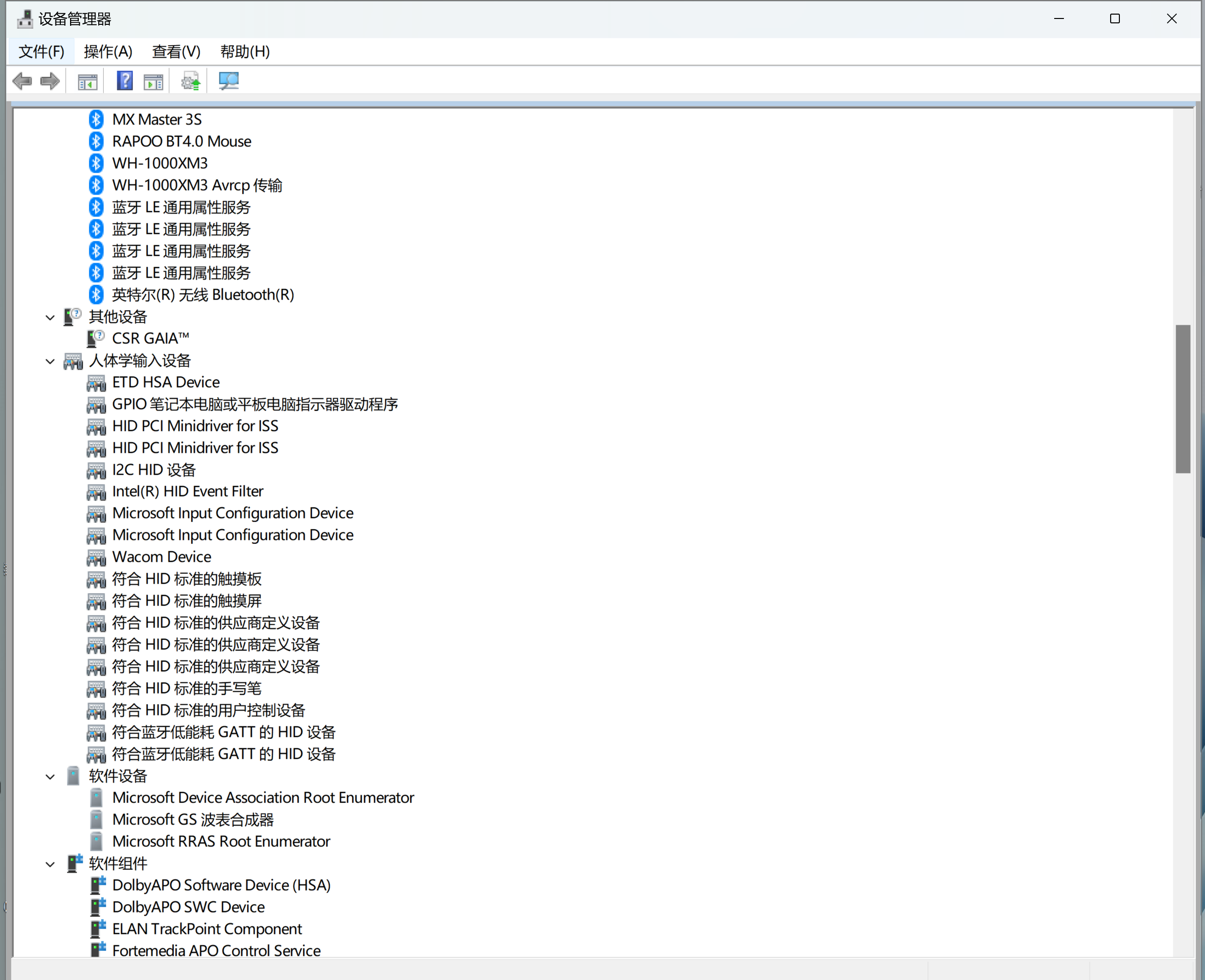This screenshot has height=980, width=1205.
Task: Collapse the 人体学输入设备 category
Action: tap(50, 361)
